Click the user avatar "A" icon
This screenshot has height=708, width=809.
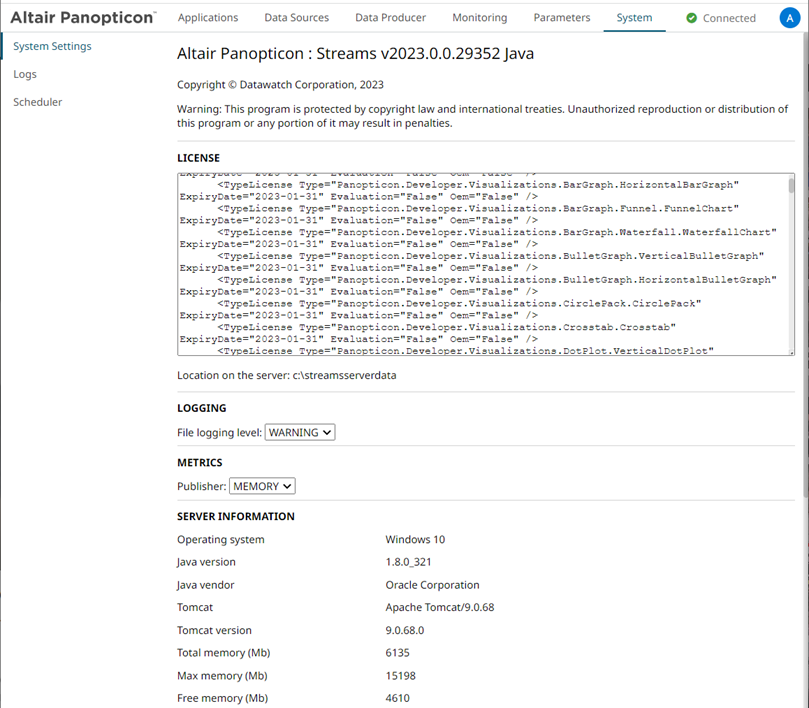[x=789, y=18]
